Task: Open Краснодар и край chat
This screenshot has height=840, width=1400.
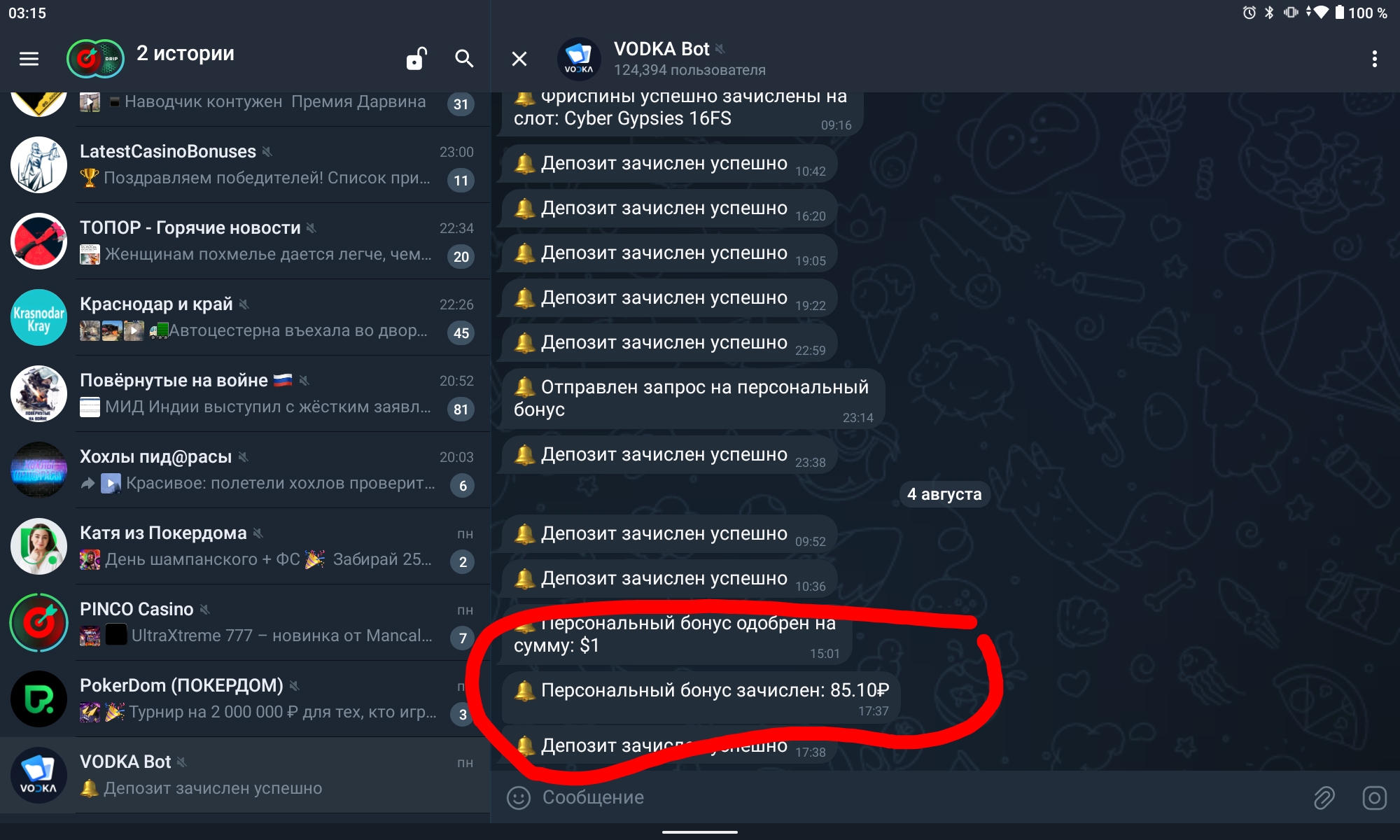Action: (245, 318)
